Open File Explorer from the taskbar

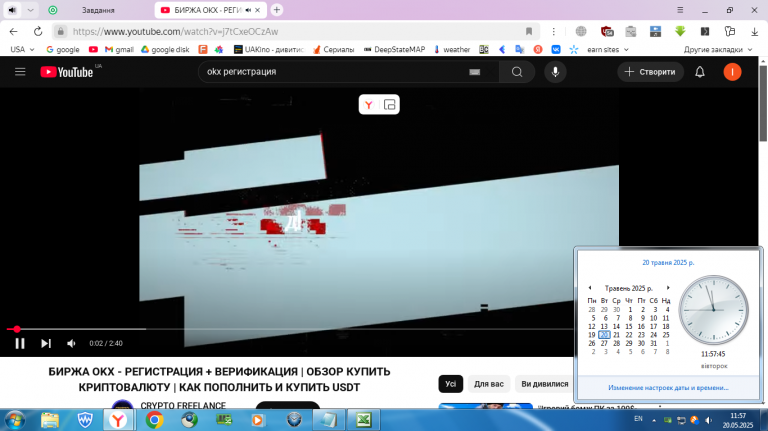point(49,420)
